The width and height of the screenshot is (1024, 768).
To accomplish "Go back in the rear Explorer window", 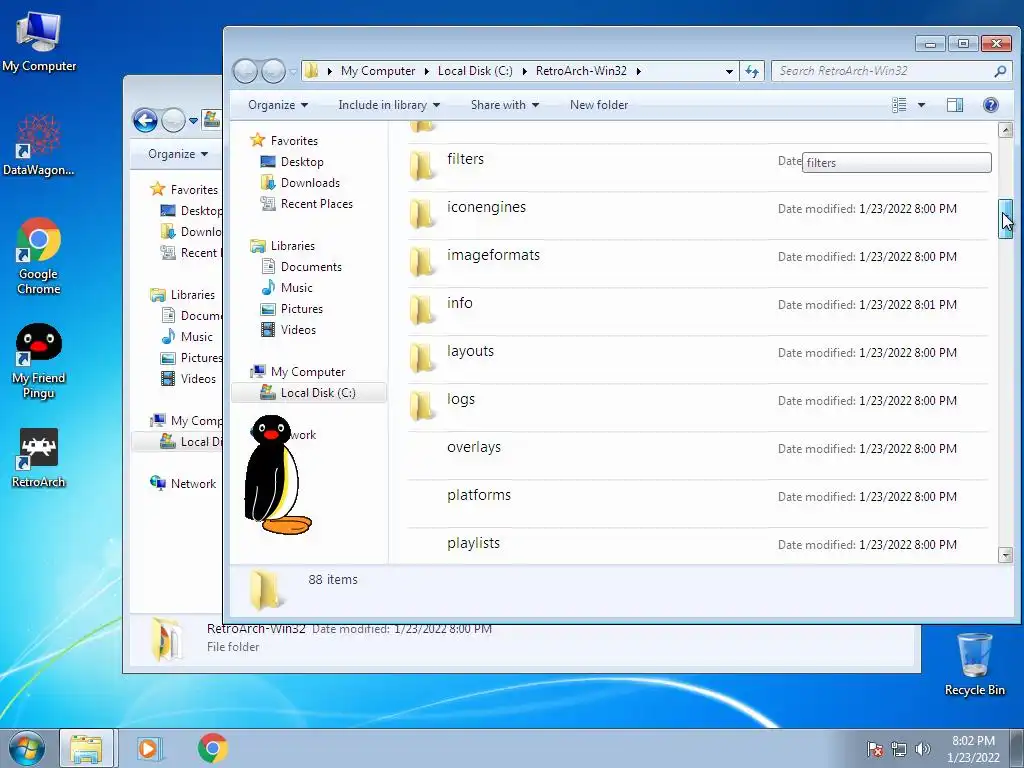I will (x=145, y=120).
